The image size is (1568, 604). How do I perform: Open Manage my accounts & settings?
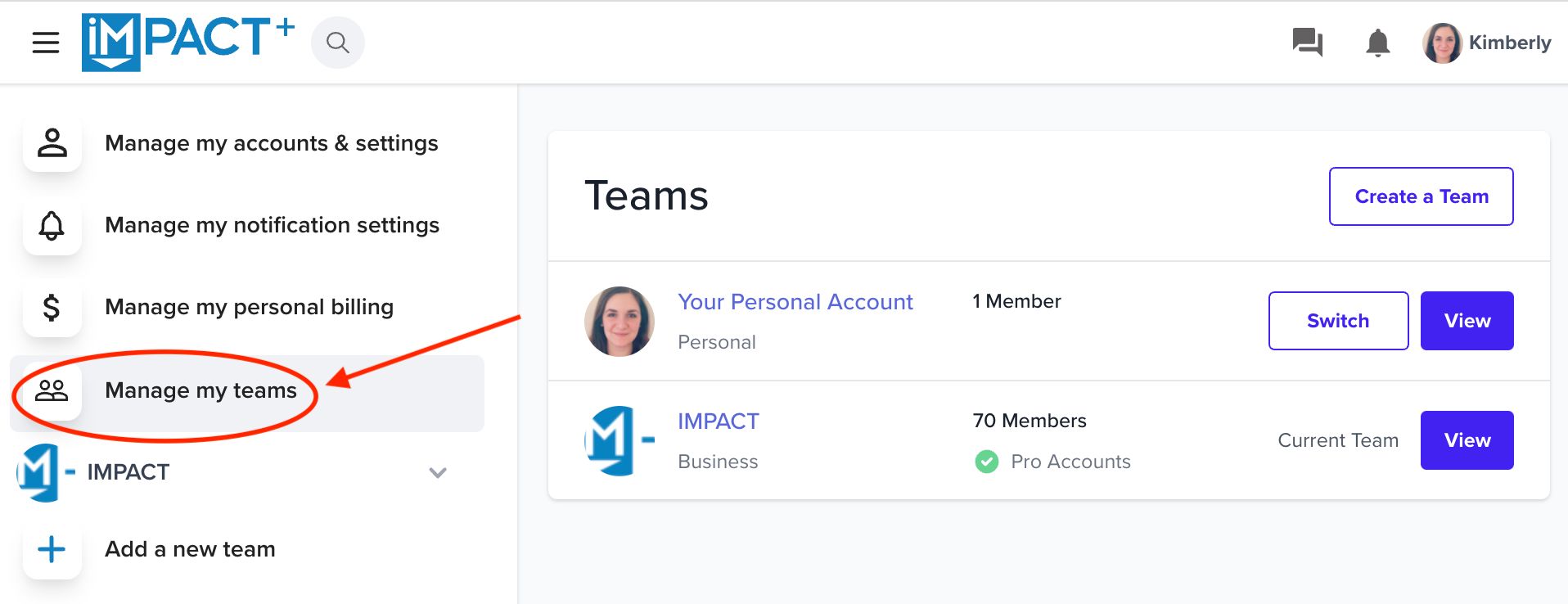(272, 143)
